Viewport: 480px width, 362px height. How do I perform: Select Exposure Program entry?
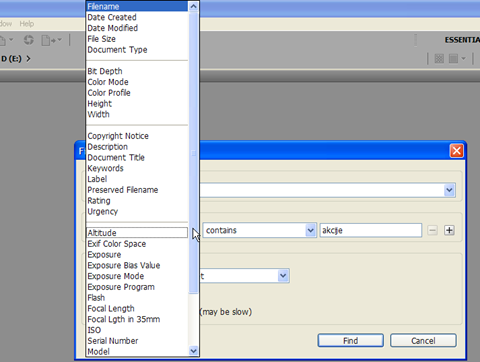137,287
